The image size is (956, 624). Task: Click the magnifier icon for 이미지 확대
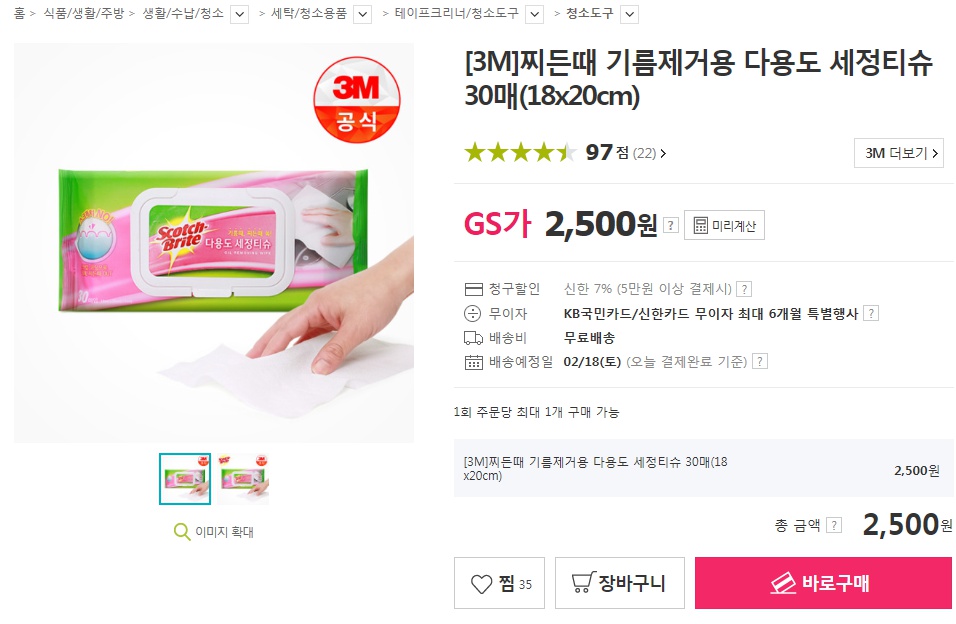182,532
